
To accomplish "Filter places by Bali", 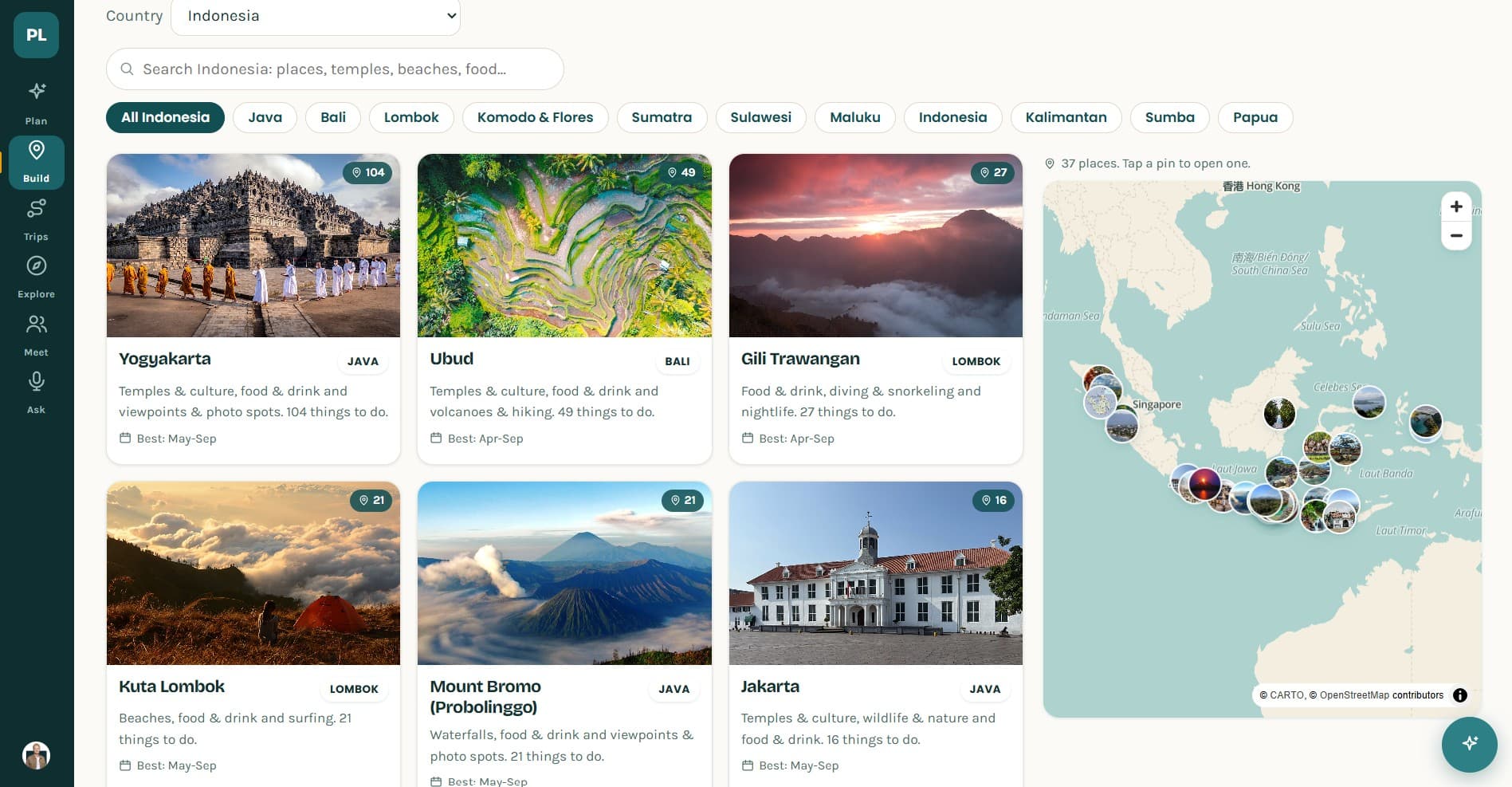I will coord(333,117).
